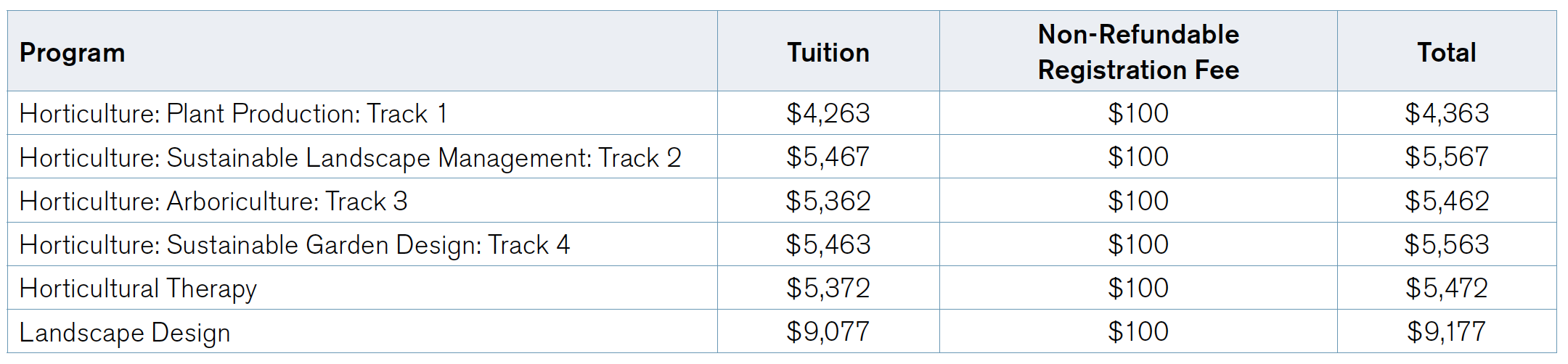Viewport: 1568px width, 364px height.
Task: Click the Total column header
Action: (1447, 53)
